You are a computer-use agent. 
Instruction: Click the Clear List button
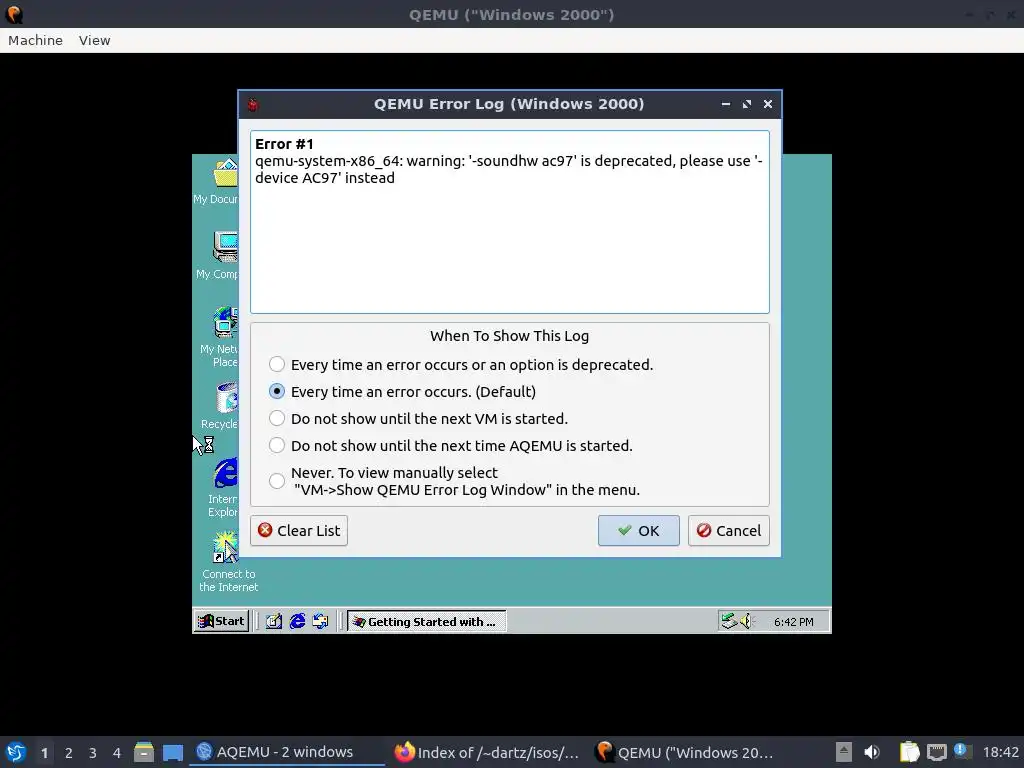[x=299, y=530]
